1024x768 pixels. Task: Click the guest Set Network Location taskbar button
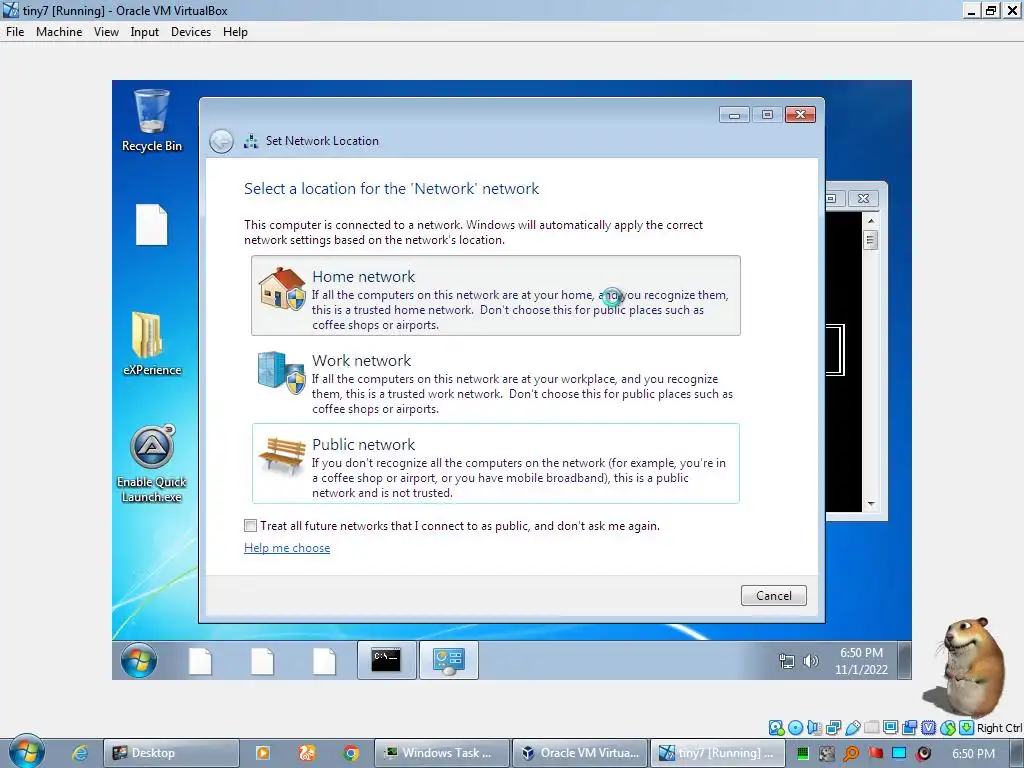point(449,660)
